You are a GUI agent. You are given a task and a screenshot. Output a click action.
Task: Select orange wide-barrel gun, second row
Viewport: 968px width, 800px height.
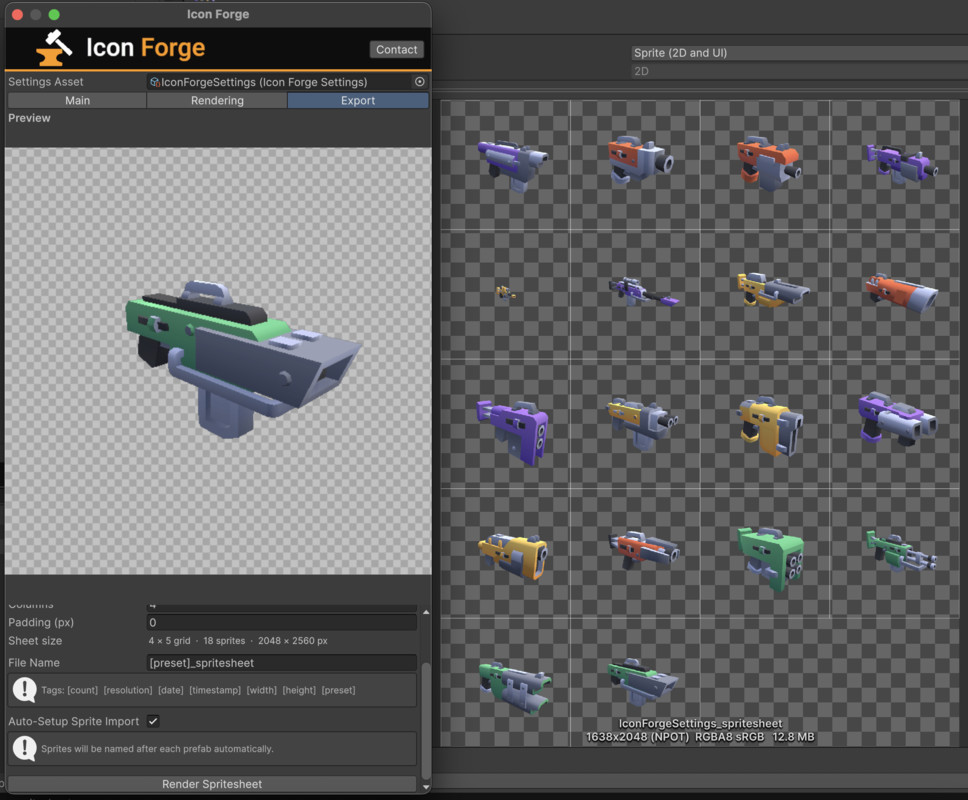[901, 293]
